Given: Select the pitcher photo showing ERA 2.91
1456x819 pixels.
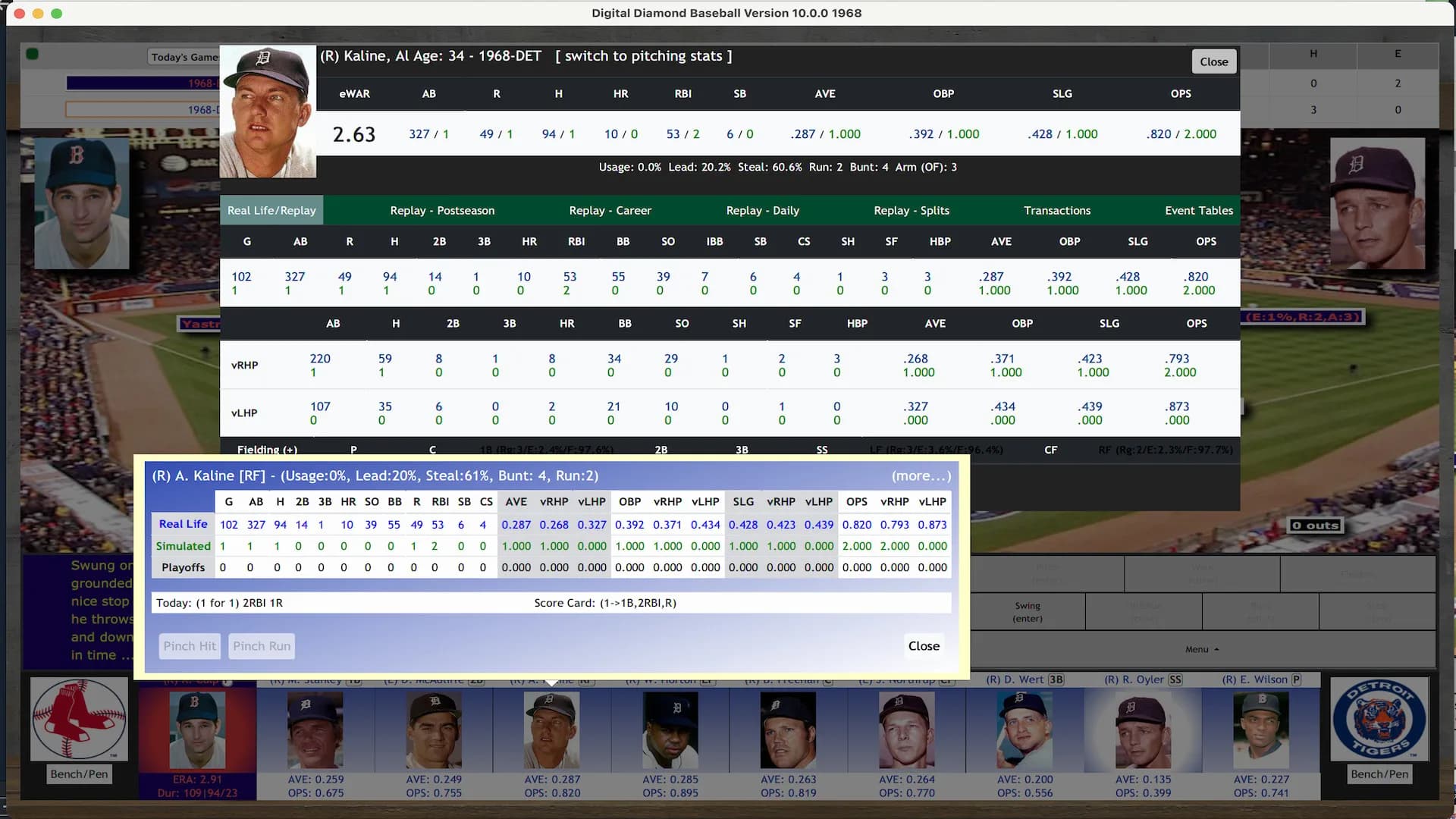Looking at the screenshot, I should [197, 730].
